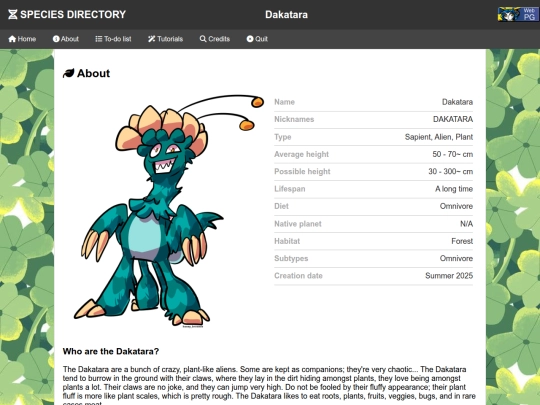Click the Nicknames label
540x405 pixels.
click(x=294, y=119)
